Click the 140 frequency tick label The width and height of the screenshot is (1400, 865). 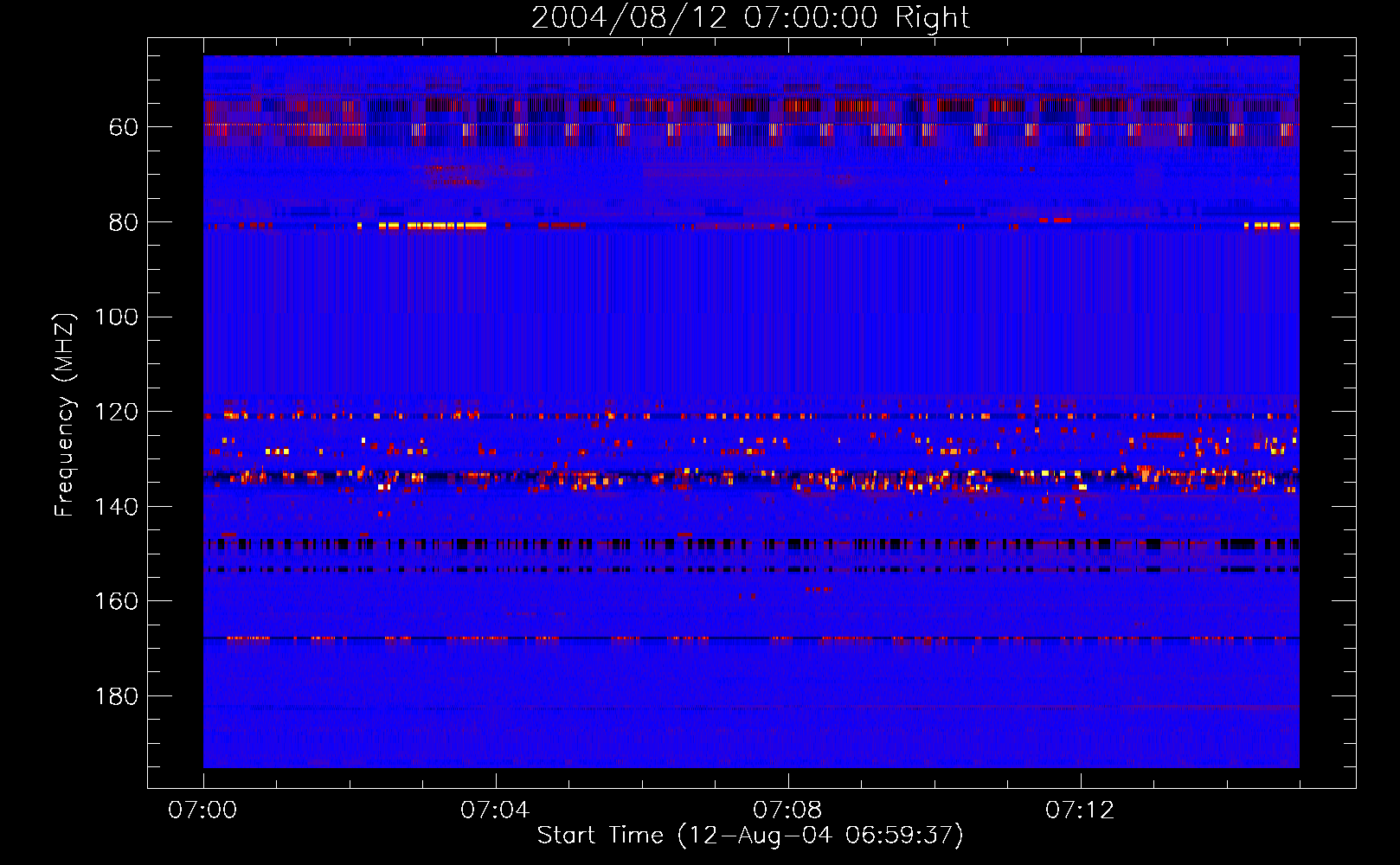tap(117, 507)
